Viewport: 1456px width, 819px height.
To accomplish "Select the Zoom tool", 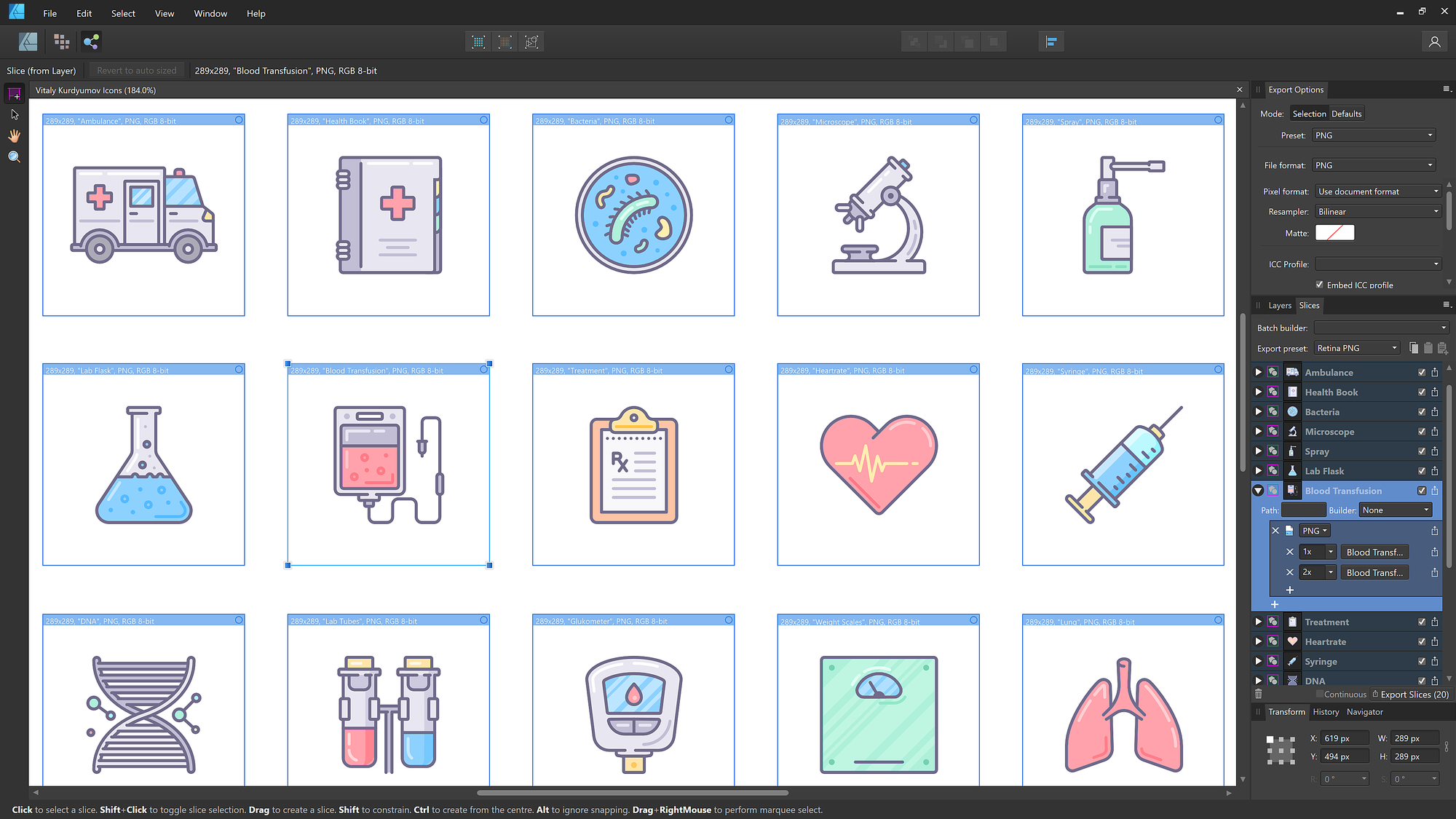I will (x=14, y=157).
